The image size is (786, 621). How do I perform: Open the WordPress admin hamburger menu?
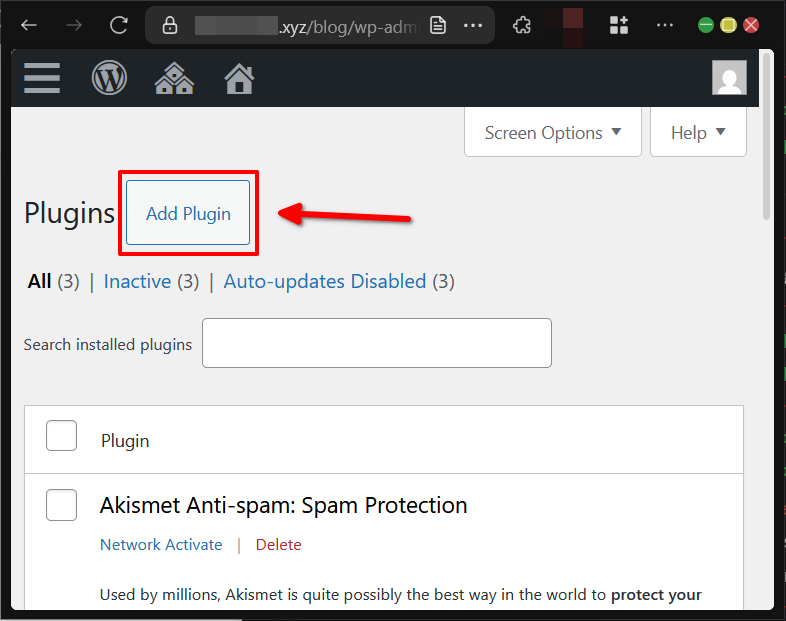[x=42, y=78]
